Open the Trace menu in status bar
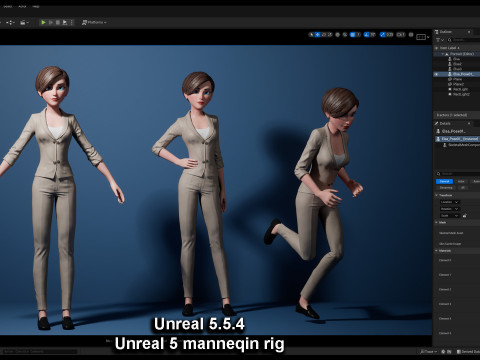The width and height of the screenshot is (480, 360). pos(429,351)
